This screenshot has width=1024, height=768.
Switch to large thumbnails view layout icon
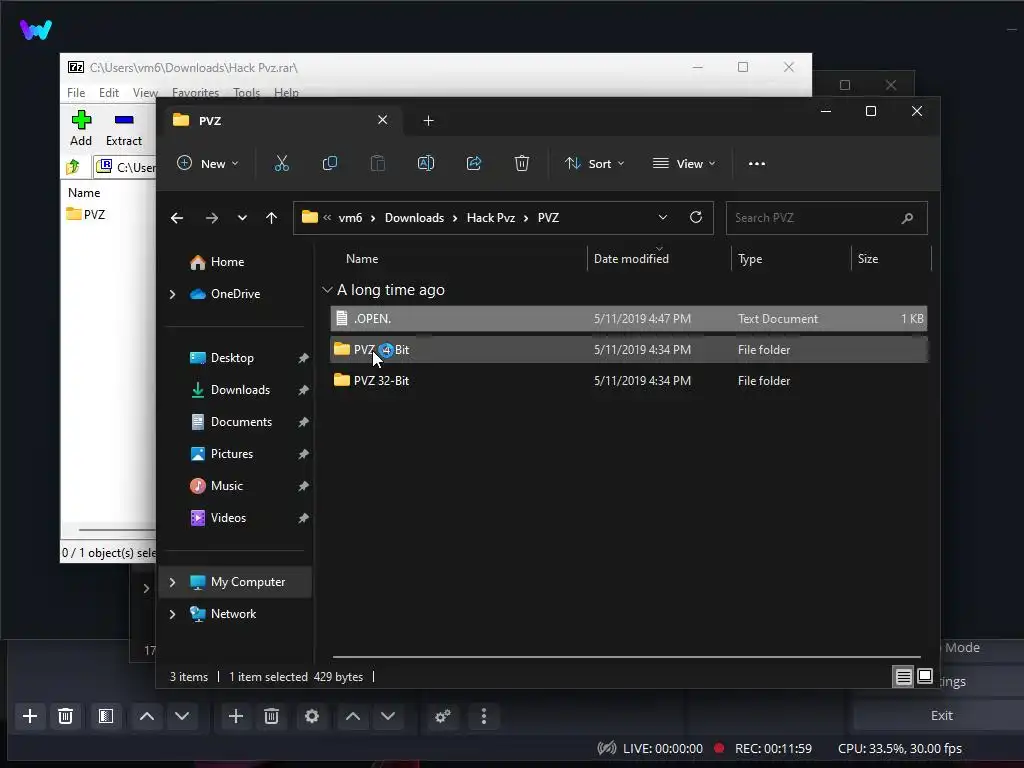pyautogui.click(x=925, y=677)
